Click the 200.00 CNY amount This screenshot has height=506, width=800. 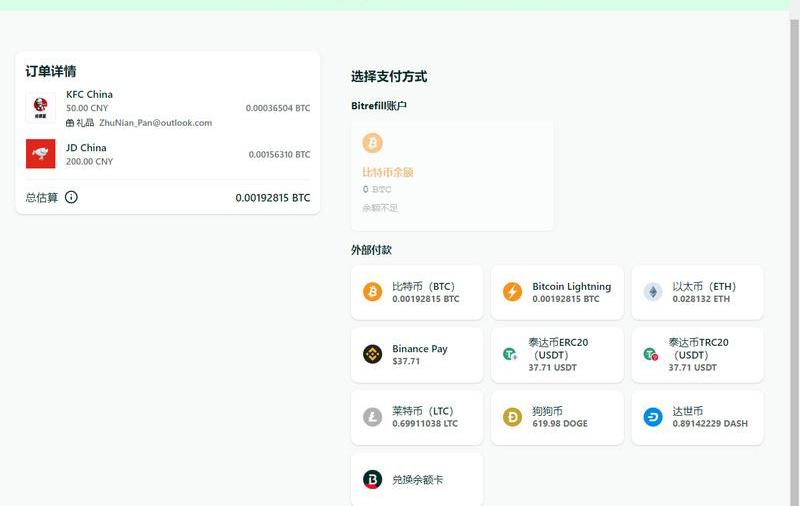89,162
